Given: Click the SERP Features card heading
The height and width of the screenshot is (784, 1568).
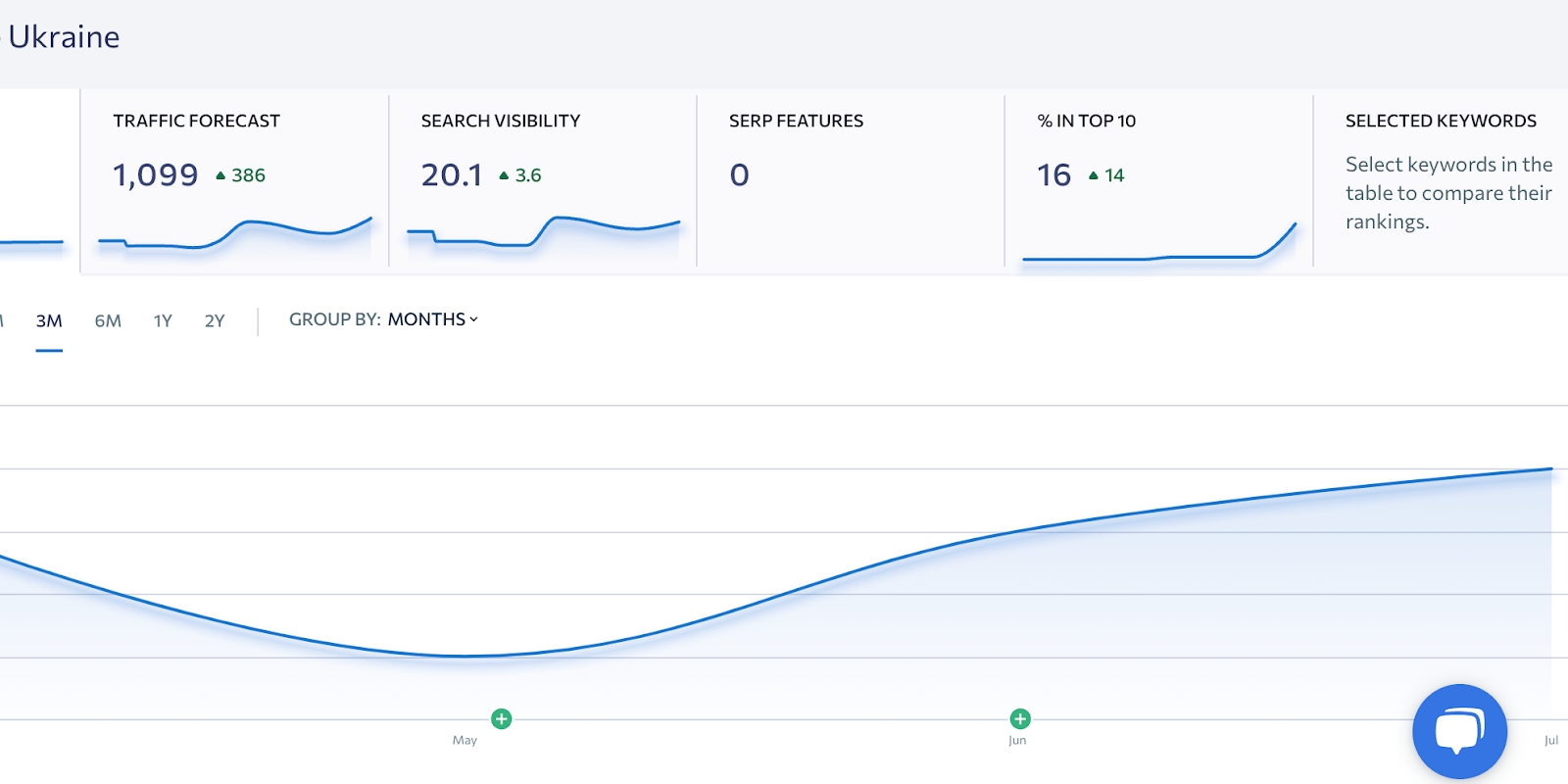Looking at the screenshot, I should tap(796, 121).
